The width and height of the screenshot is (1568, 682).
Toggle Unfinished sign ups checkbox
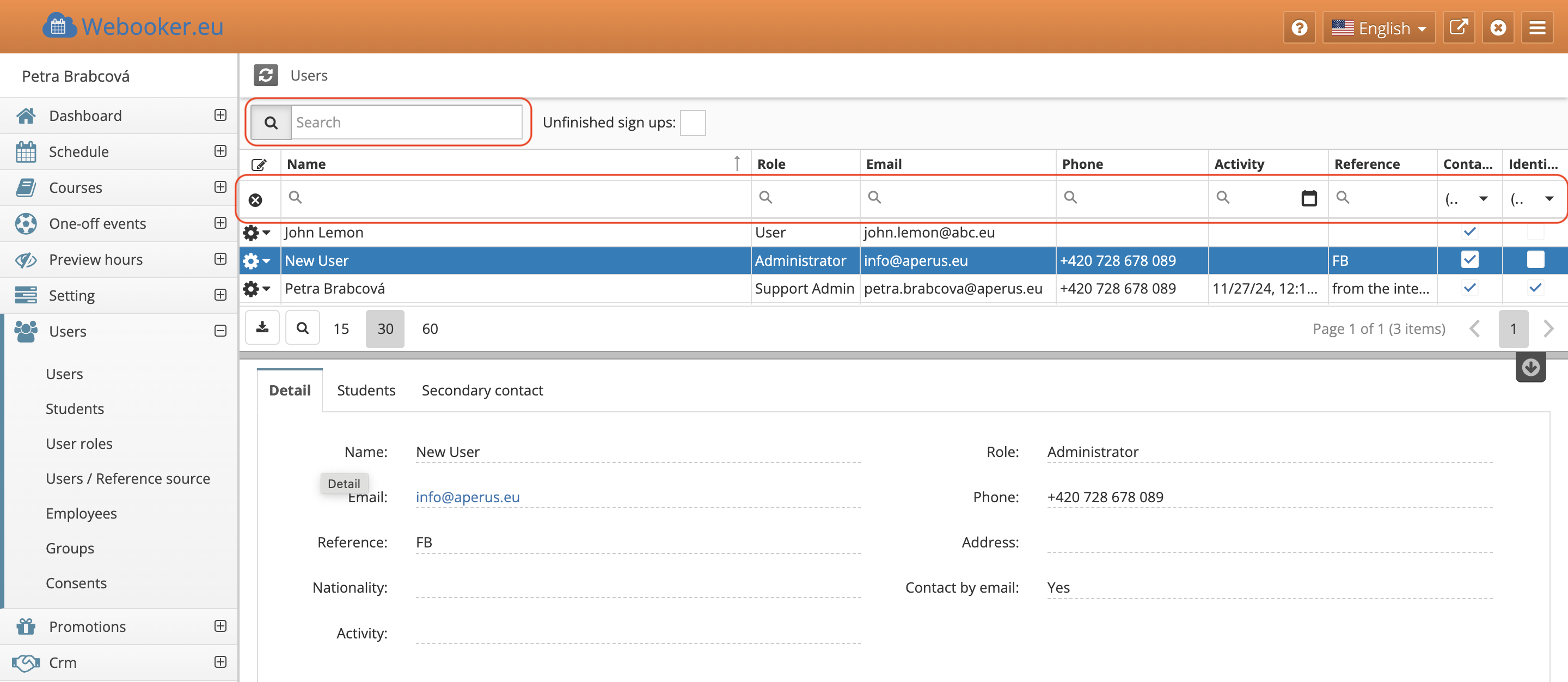(693, 123)
